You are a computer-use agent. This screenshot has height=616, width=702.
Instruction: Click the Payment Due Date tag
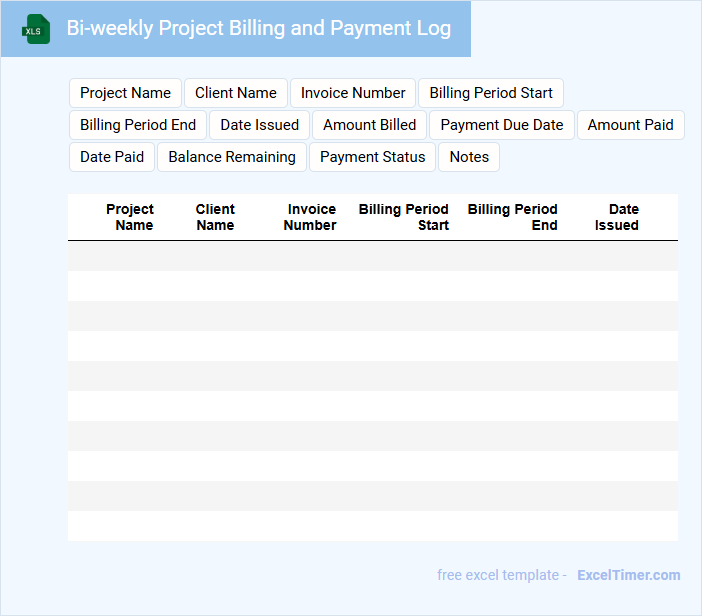pyautogui.click(x=502, y=125)
